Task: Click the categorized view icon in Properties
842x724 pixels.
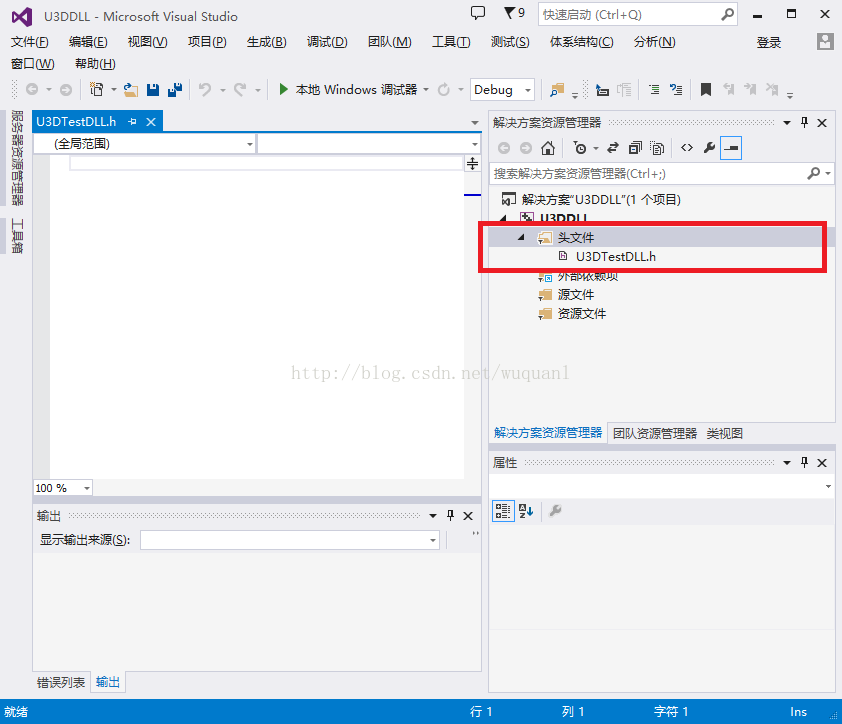Action: 503,511
